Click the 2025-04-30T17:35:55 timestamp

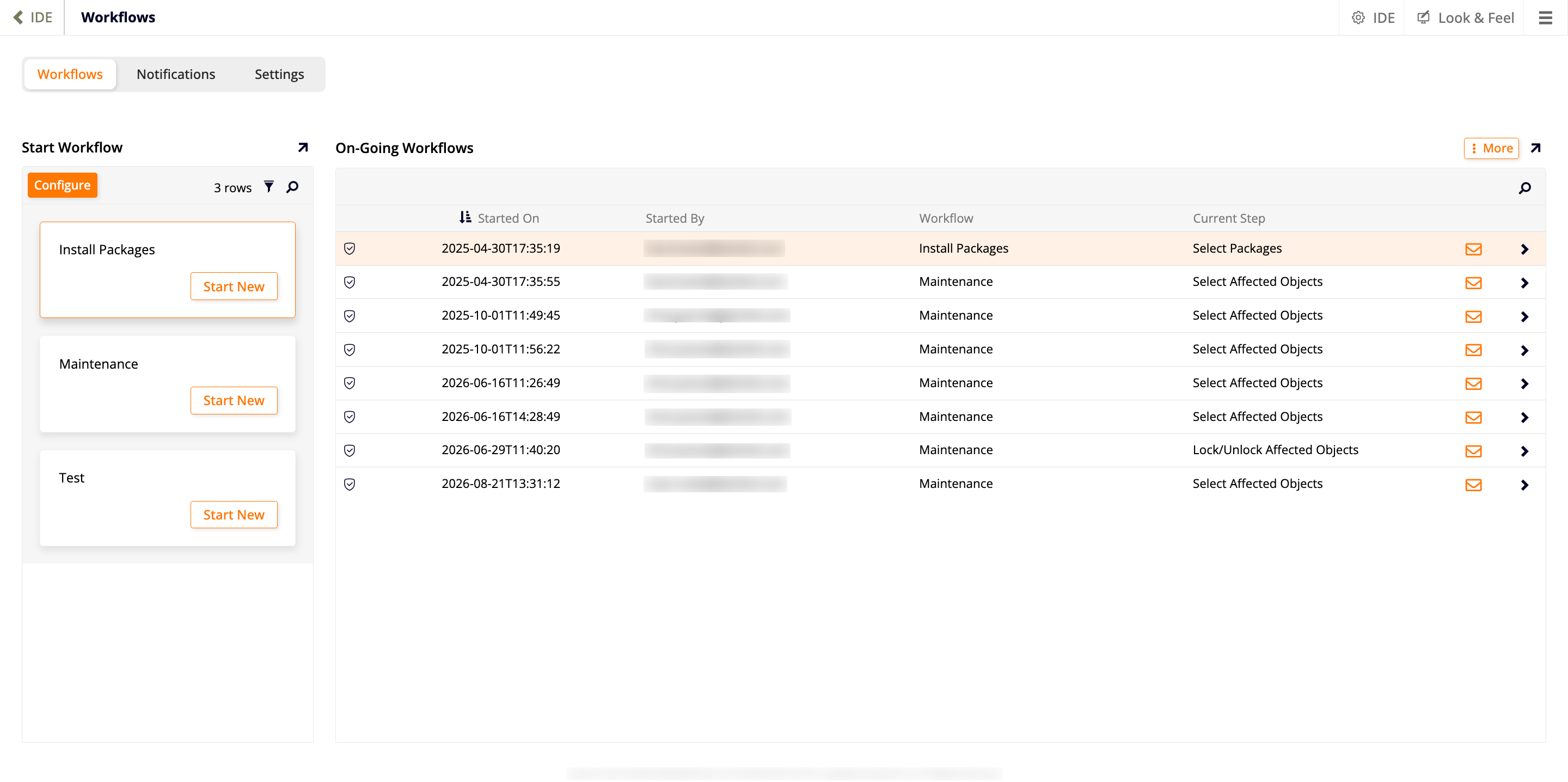point(500,282)
